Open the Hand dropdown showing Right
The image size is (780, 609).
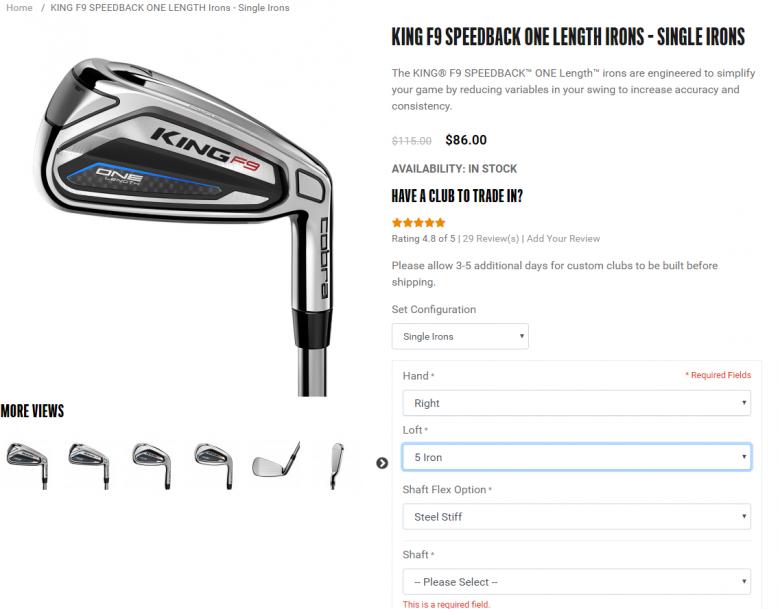577,403
